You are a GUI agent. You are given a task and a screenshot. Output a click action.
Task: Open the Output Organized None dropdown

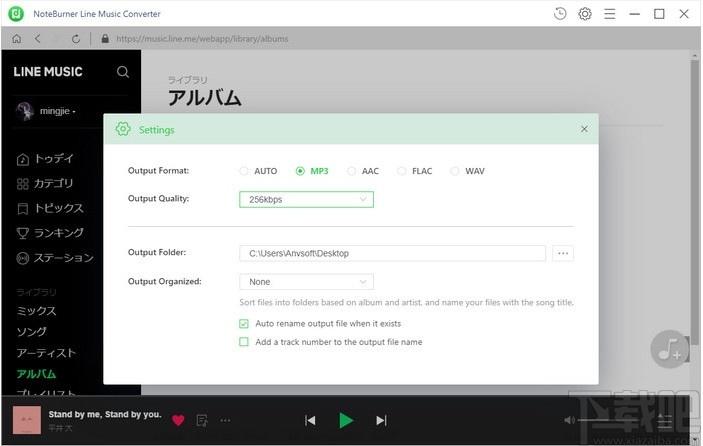306,282
